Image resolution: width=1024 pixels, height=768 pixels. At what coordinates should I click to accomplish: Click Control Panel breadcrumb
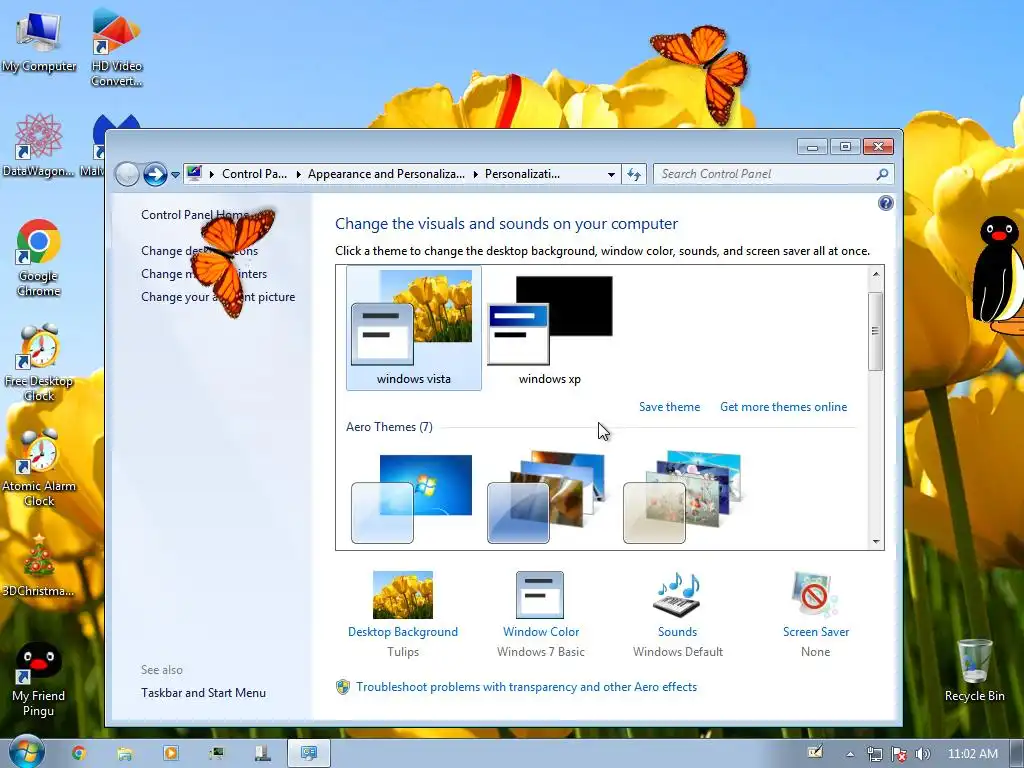254,174
